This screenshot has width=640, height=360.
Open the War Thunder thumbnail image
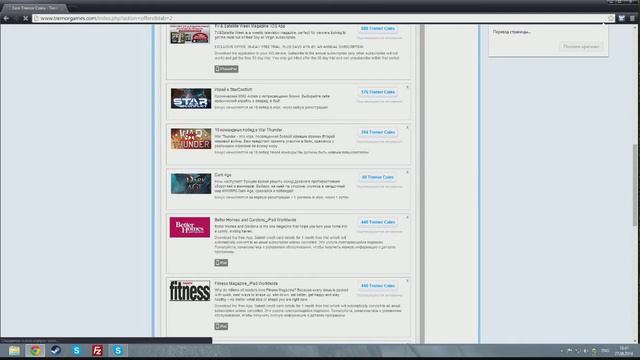tap(191, 139)
